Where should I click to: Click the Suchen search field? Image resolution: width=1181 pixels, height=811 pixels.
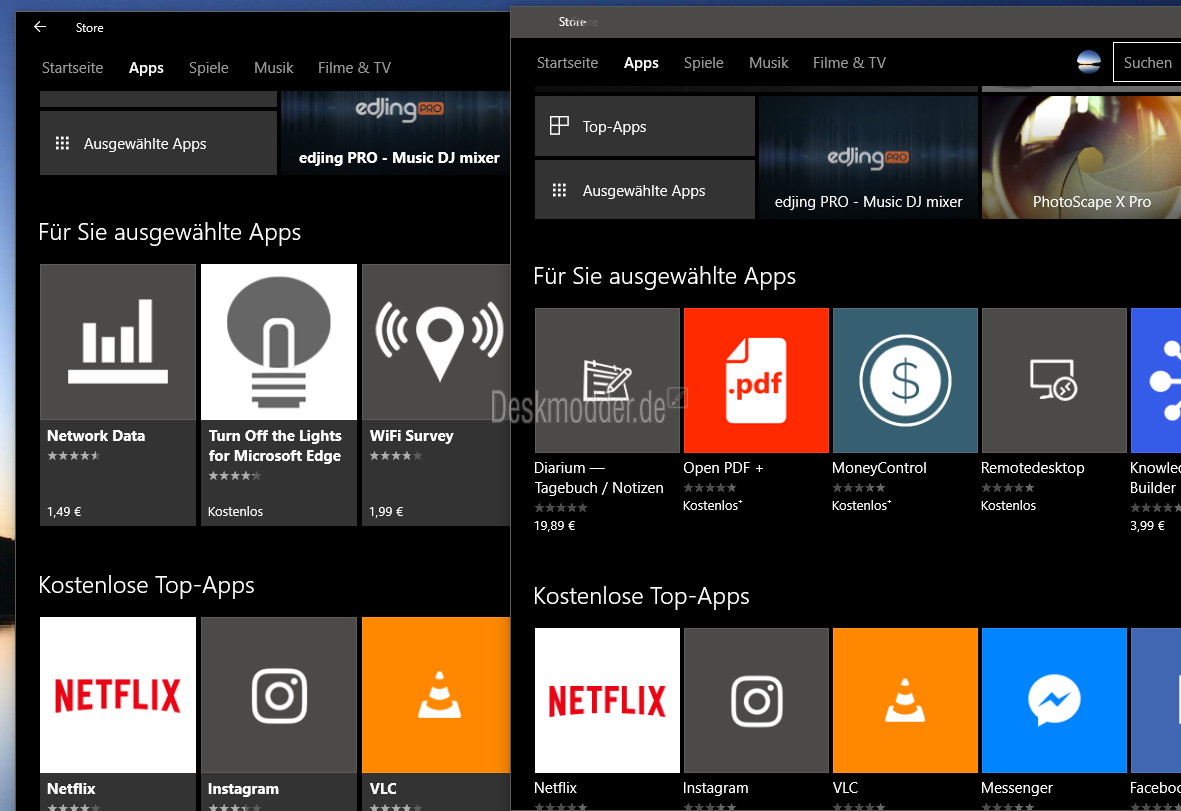click(1147, 63)
